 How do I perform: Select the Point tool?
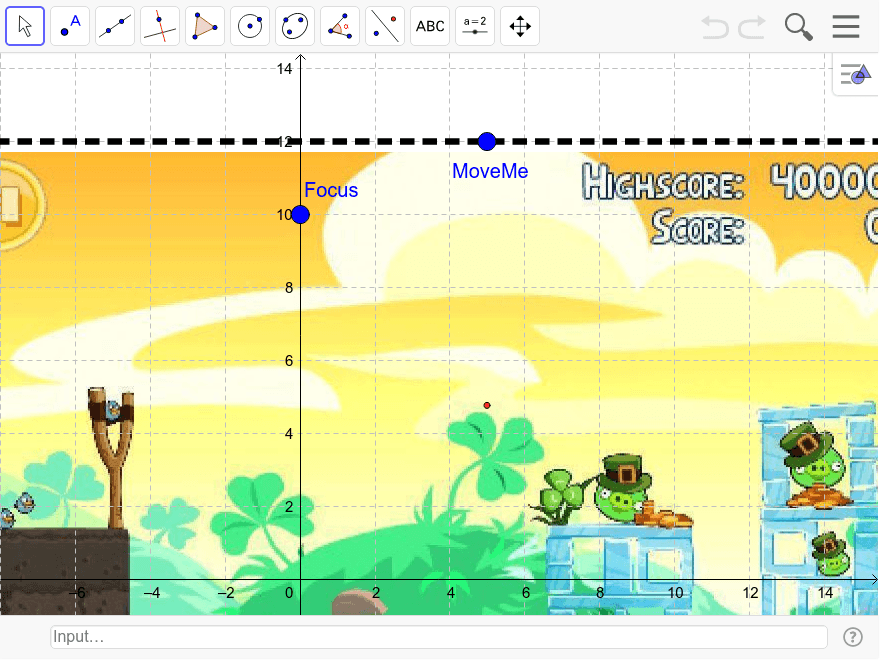pos(70,26)
